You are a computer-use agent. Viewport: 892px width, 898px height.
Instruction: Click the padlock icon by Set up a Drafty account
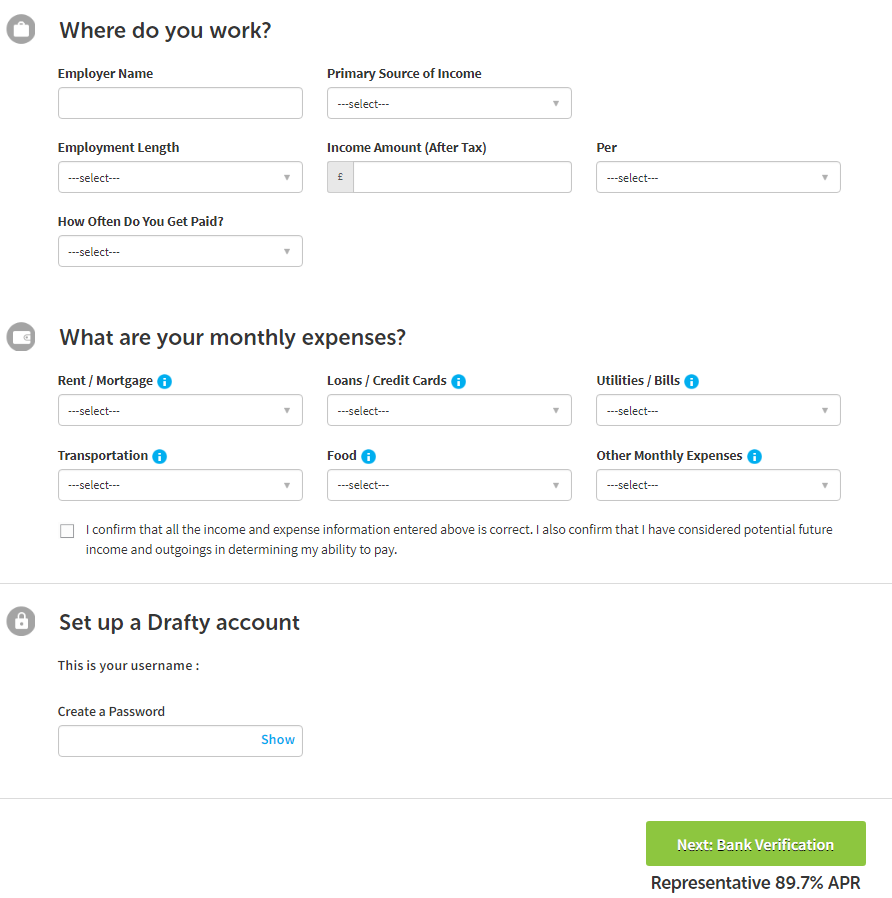21,621
